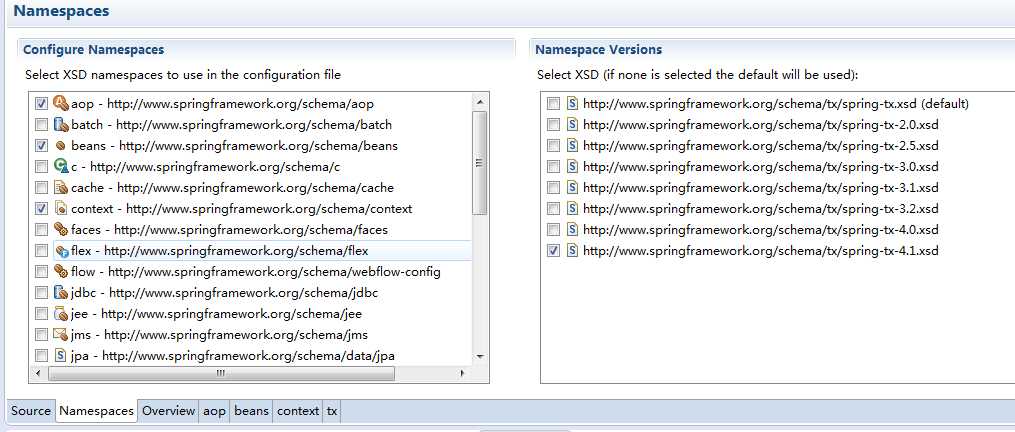The width and height of the screenshot is (1015, 432).
Task: Check the spring-tx-2.0.xsd checkbox
Action: (x=553, y=124)
